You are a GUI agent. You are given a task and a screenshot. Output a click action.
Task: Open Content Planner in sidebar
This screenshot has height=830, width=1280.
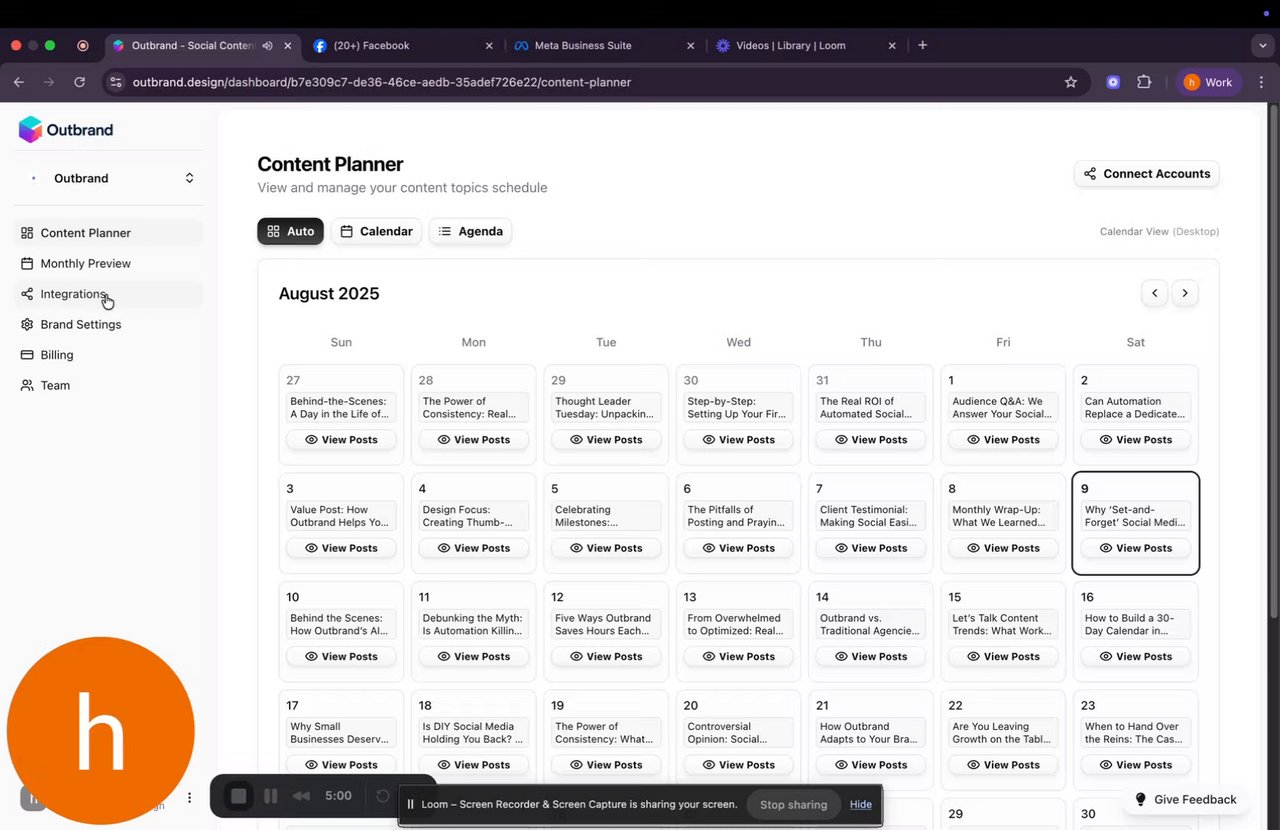[108, 233]
